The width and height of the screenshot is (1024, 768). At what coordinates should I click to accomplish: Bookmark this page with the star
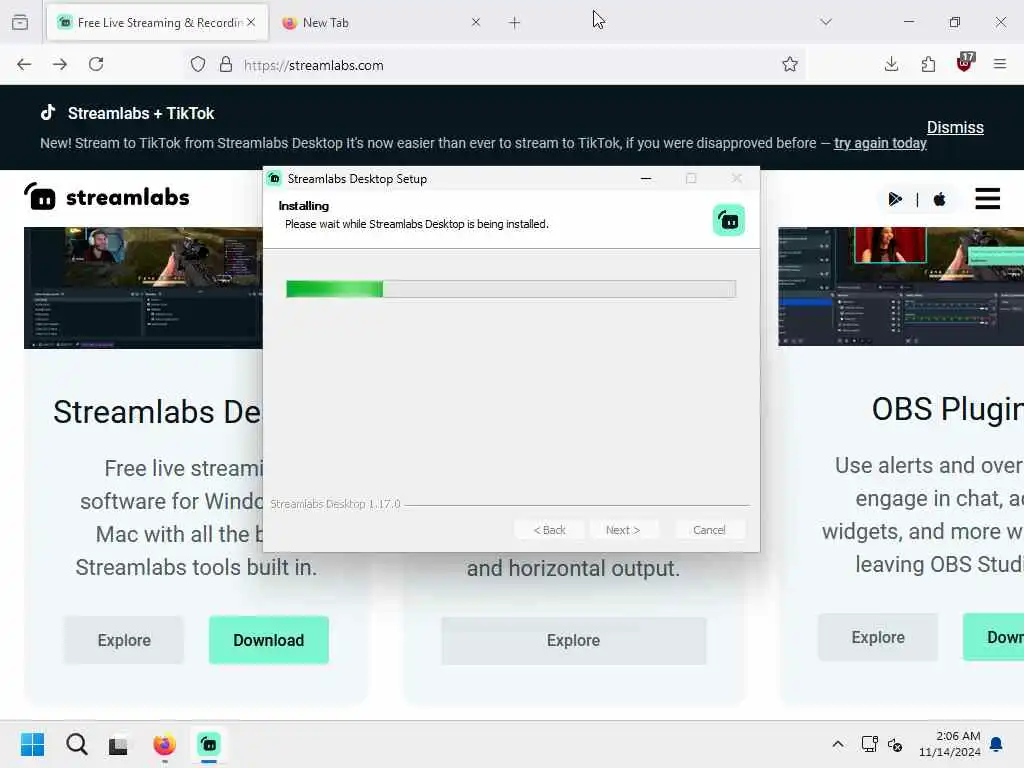click(x=790, y=64)
